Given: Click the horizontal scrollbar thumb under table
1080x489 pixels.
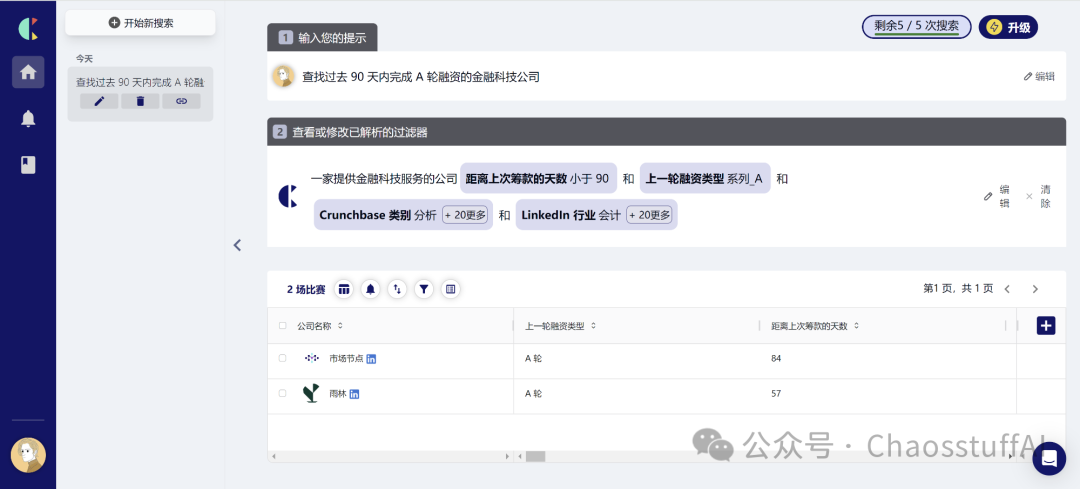Looking at the screenshot, I should point(536,456).
